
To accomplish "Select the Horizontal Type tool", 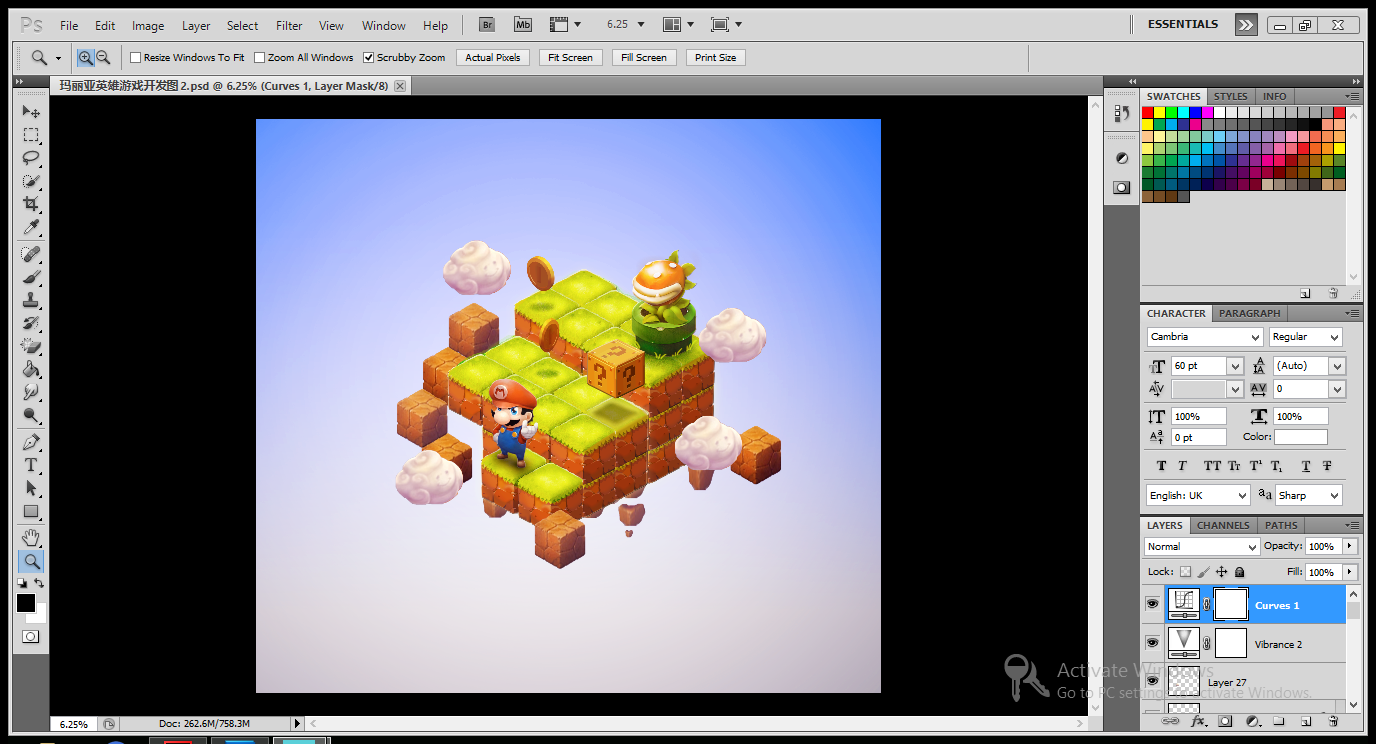I will (x=31, y=465).
